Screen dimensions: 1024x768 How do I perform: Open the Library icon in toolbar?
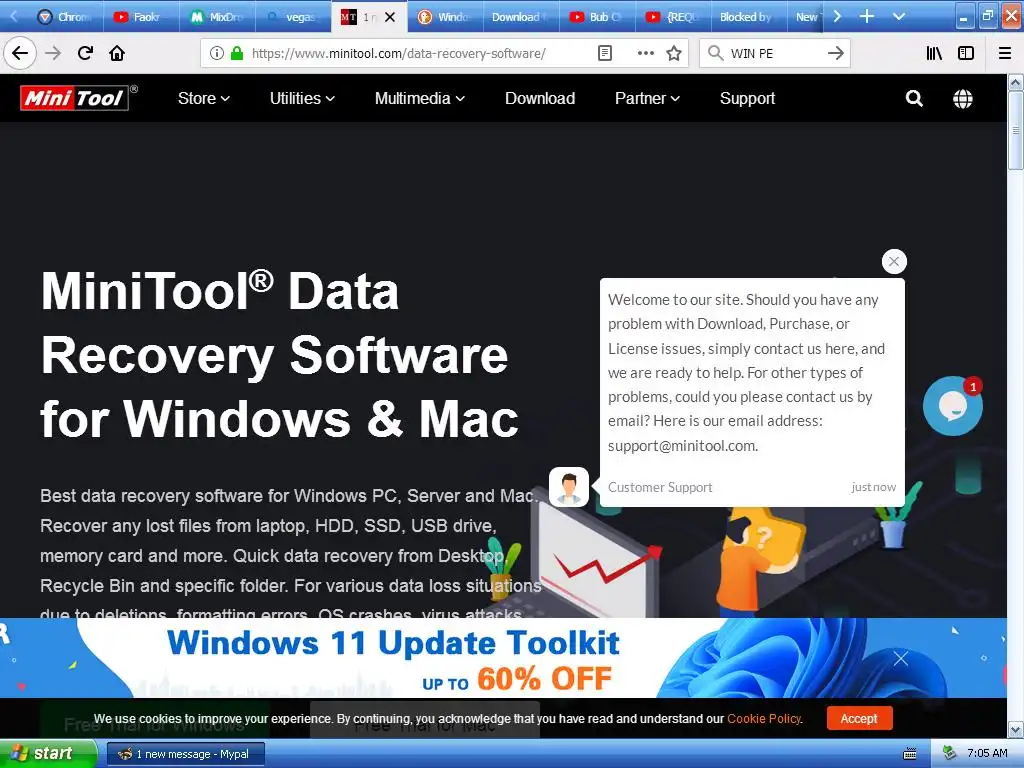[934, 53]
